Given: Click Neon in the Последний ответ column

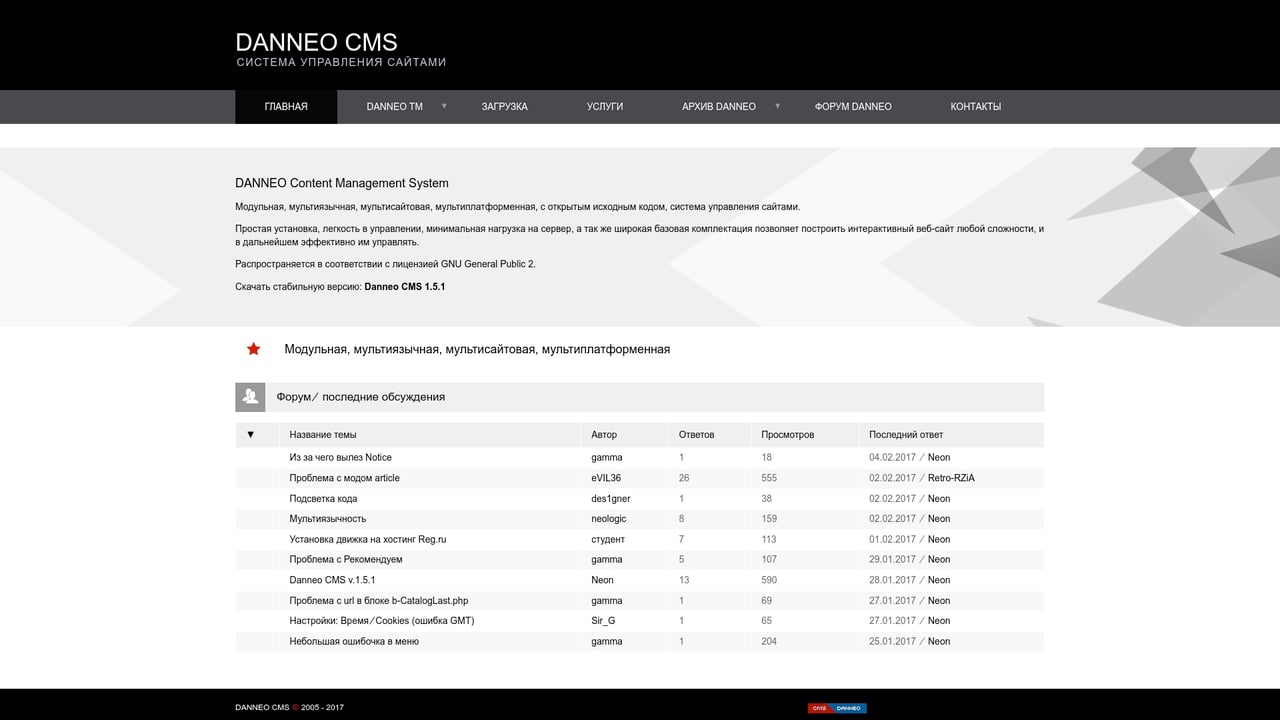Looking at the screenshot, I should coord(938,457).
